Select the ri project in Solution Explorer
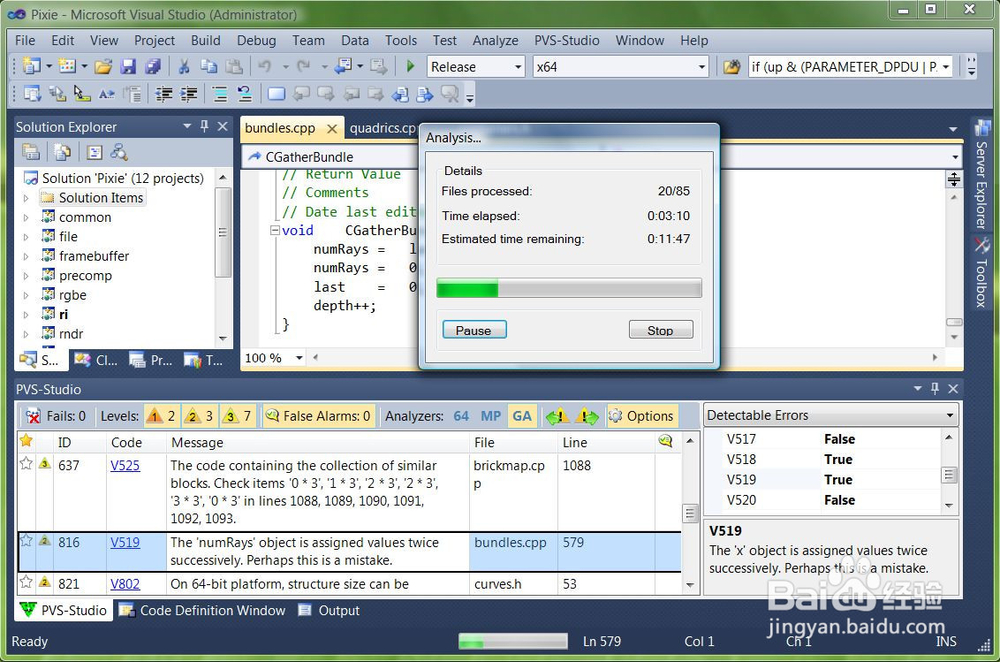The image size is (1000, 662). 63,314
